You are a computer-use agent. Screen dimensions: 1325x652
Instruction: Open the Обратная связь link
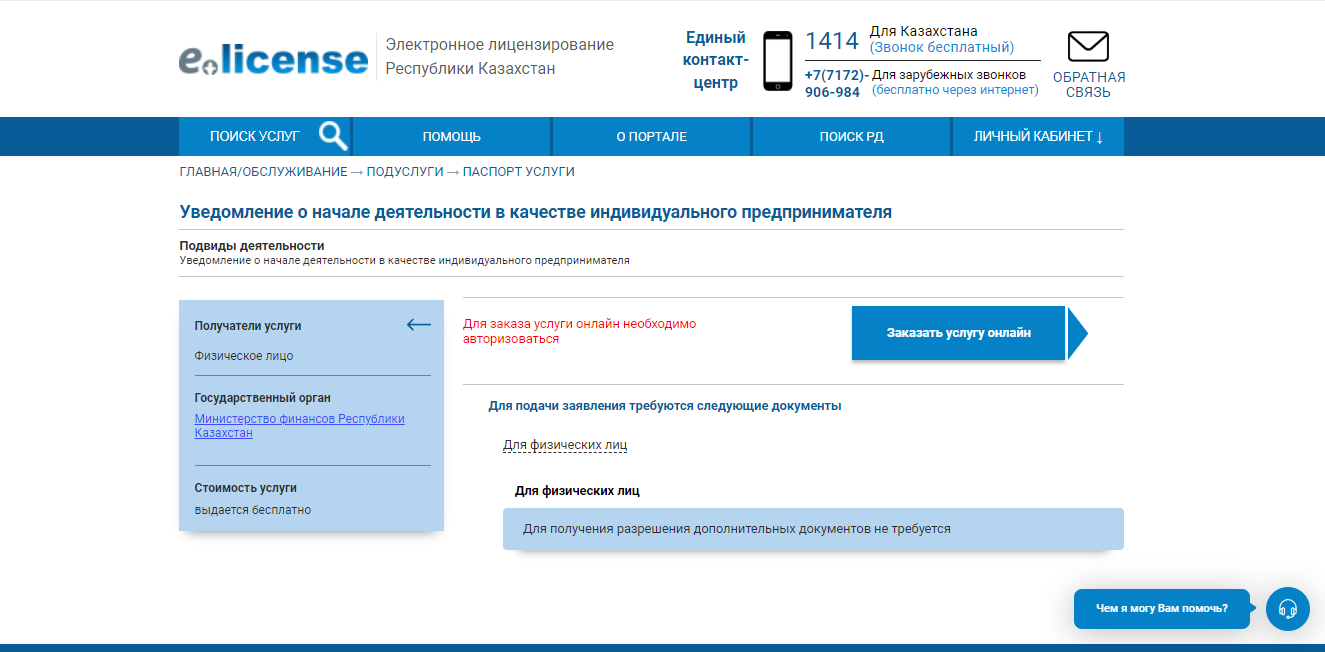[x=1089, y=85]
